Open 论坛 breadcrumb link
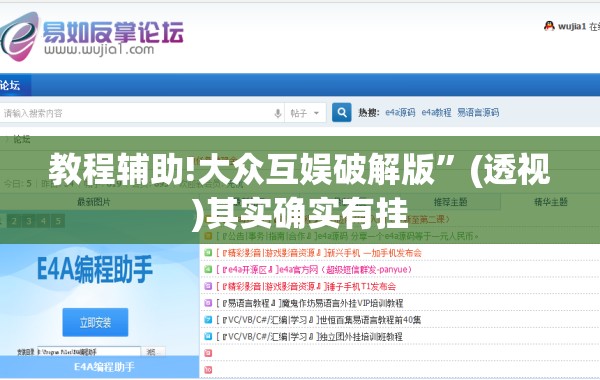 (22, 139)
